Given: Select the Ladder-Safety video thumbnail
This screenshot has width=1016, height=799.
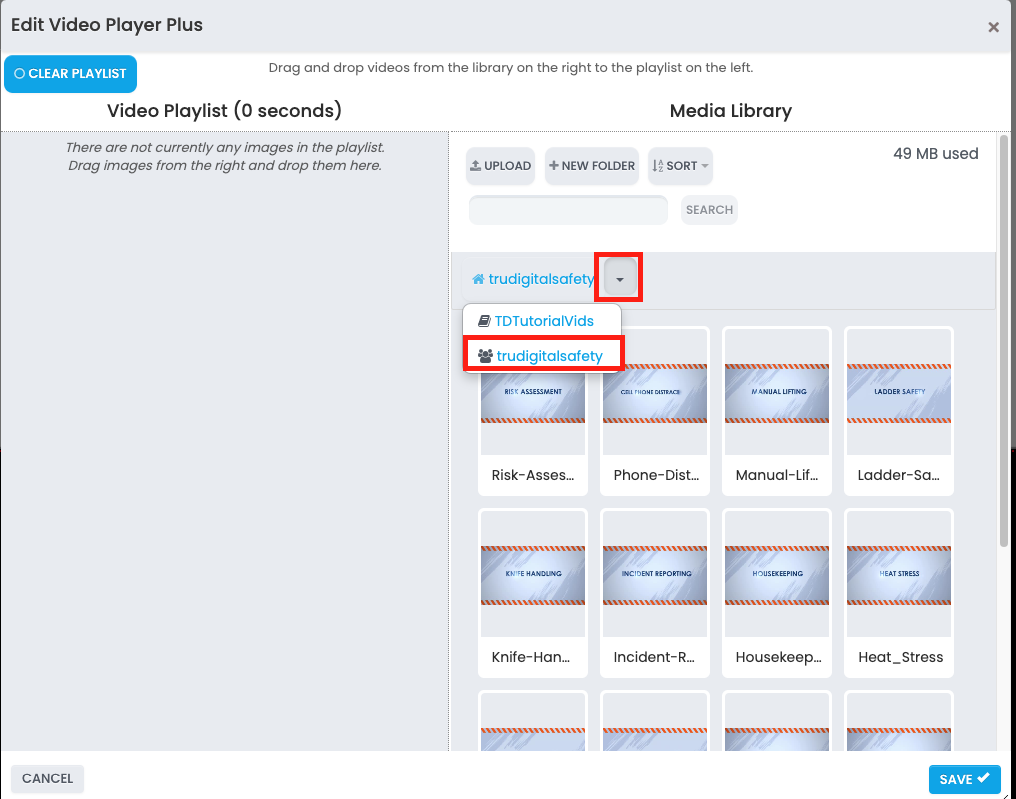Looking at the screenshot, I should pos(899,393).
